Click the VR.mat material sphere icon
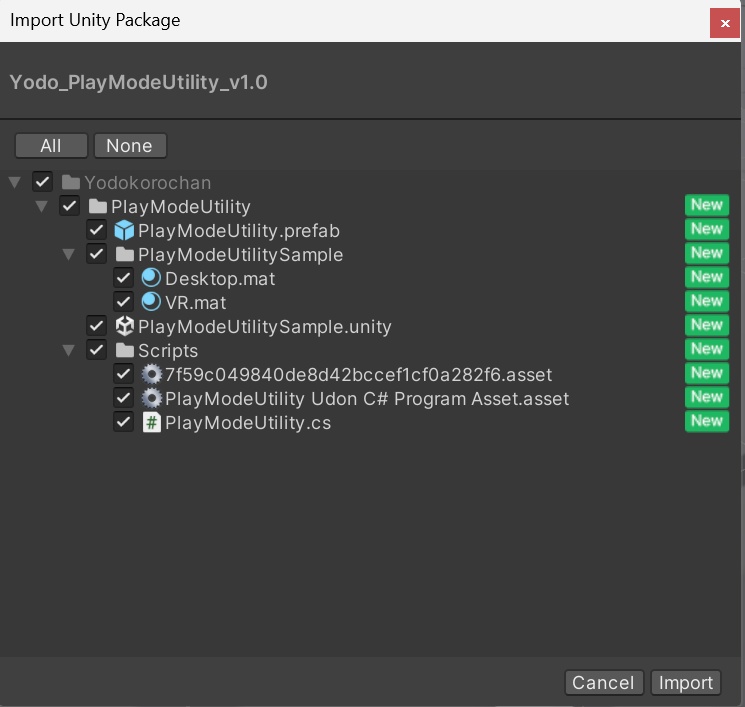This screenshot has width=745, height=707. tap(151, 302)
